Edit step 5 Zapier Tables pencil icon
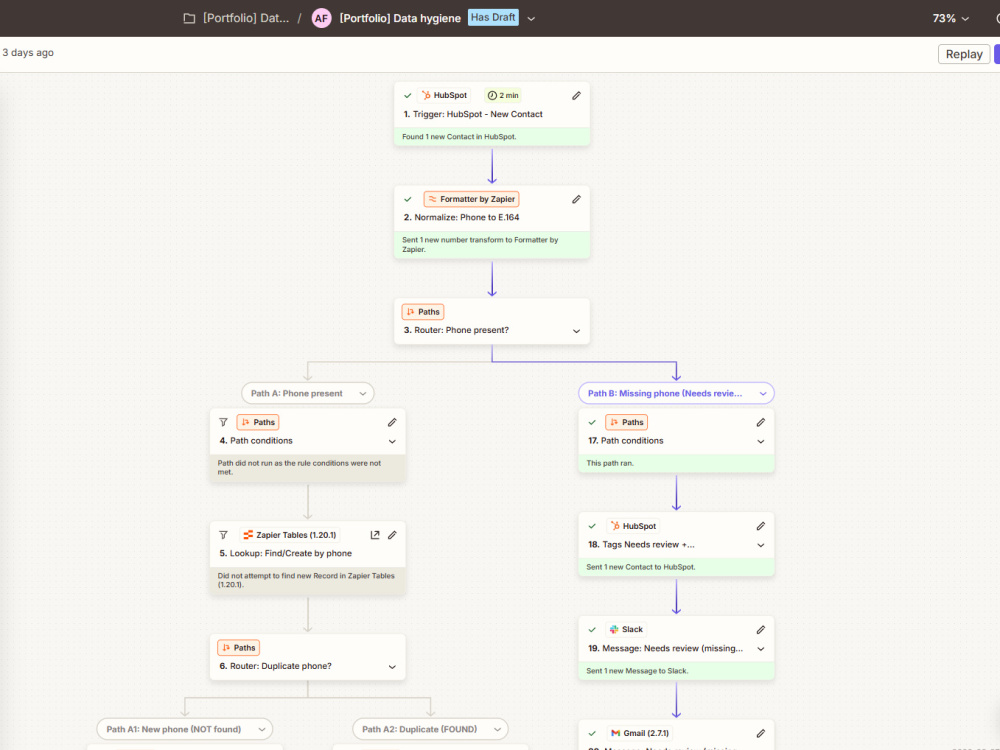The width and height of the screenshot is (1000, 750). click(x=392, y=535)
